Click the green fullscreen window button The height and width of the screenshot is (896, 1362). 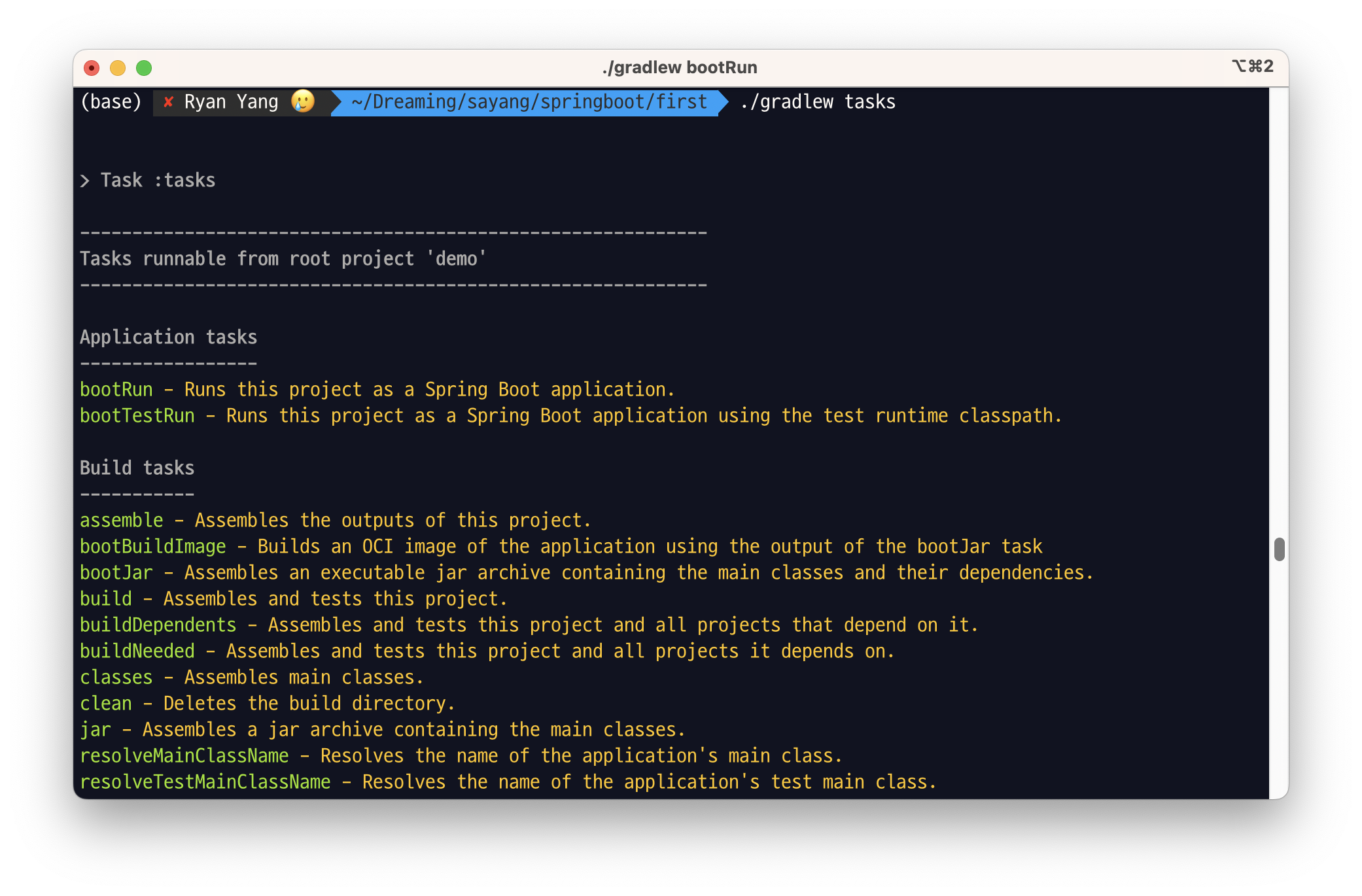tap(144, 68)
